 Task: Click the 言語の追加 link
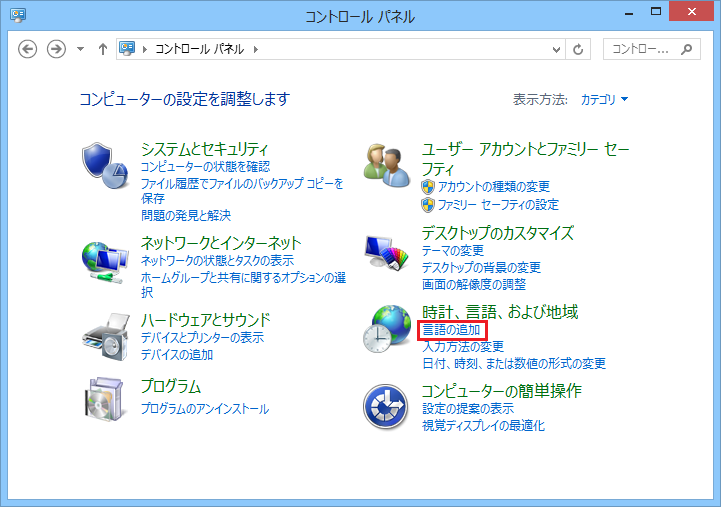451,329
